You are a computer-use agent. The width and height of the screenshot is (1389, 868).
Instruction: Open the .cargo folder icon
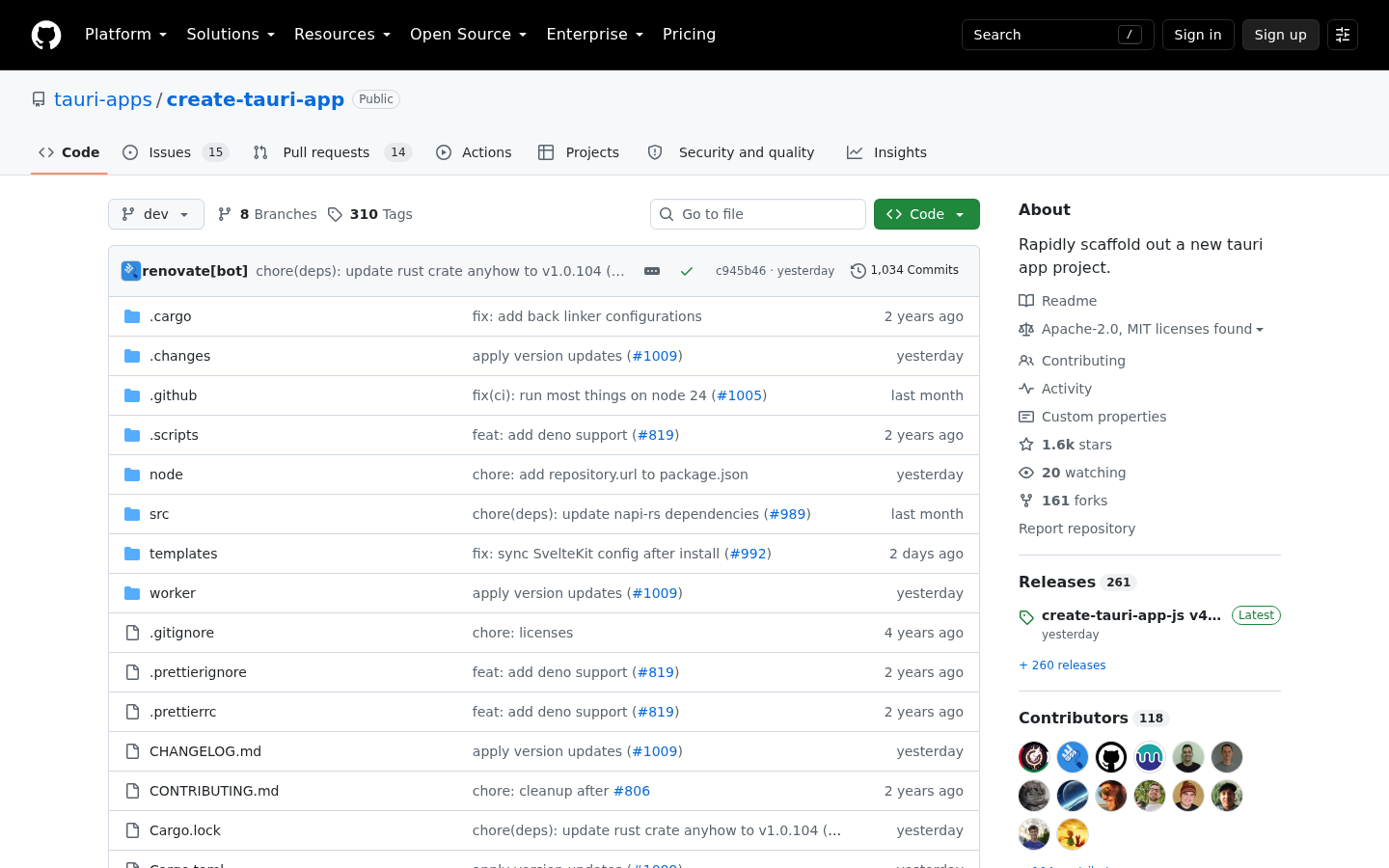(x=132, y=316)
